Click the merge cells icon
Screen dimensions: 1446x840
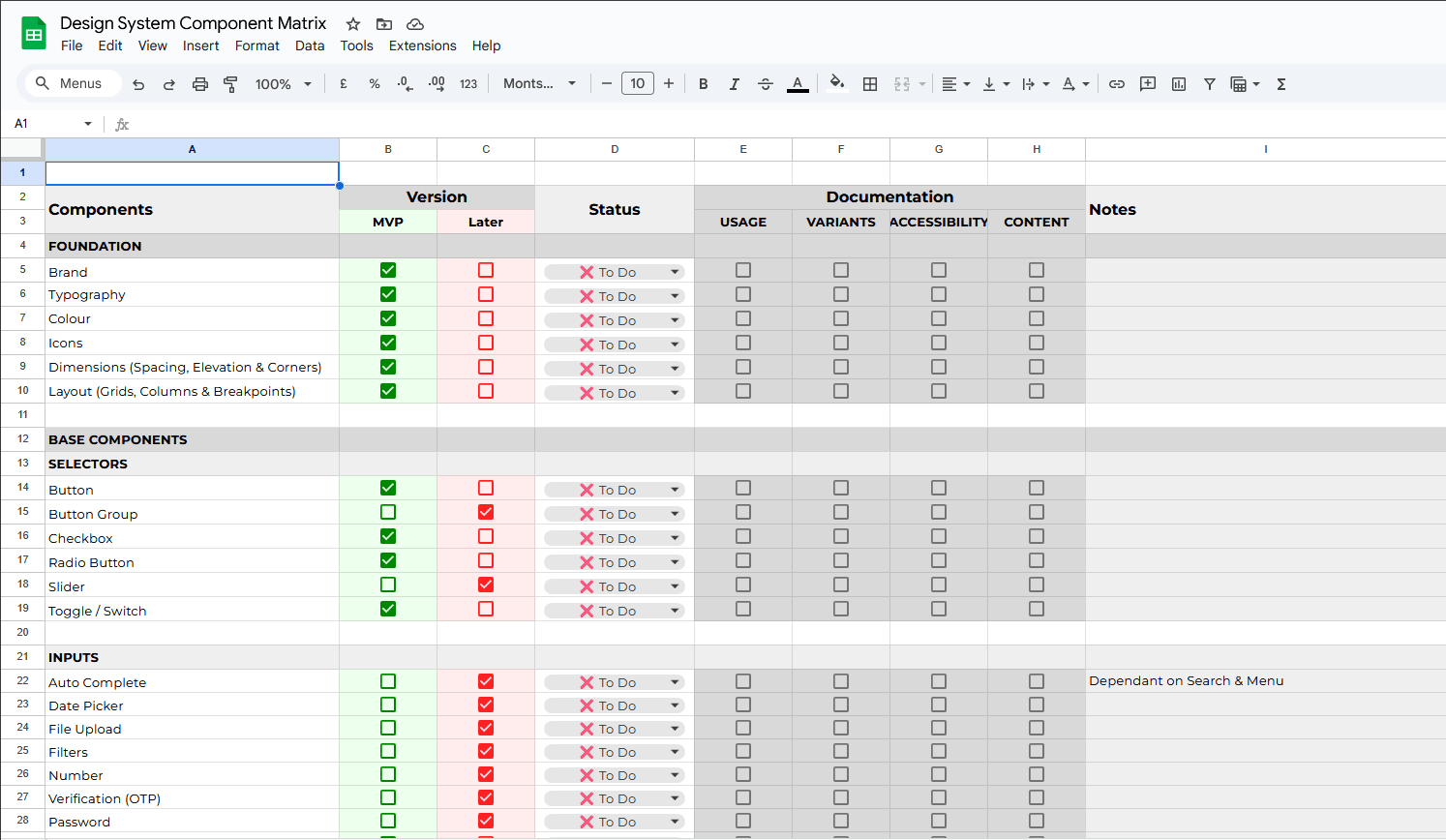(x=902, y=84)
